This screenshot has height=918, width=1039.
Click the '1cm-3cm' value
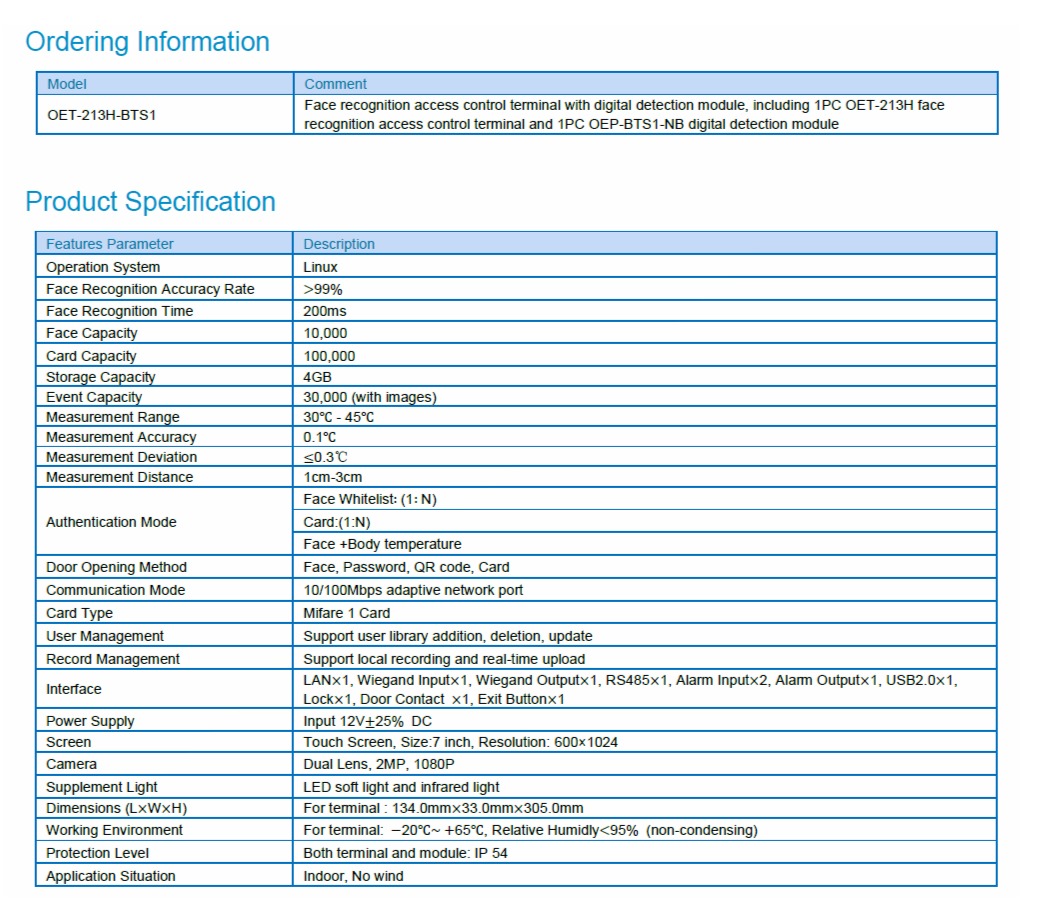(333, 477)
